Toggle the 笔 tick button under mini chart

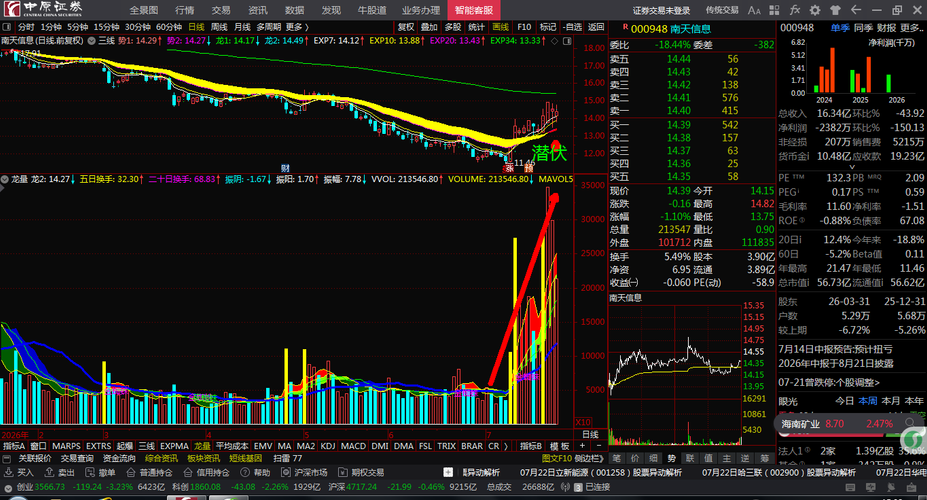(x=616, y=458)
